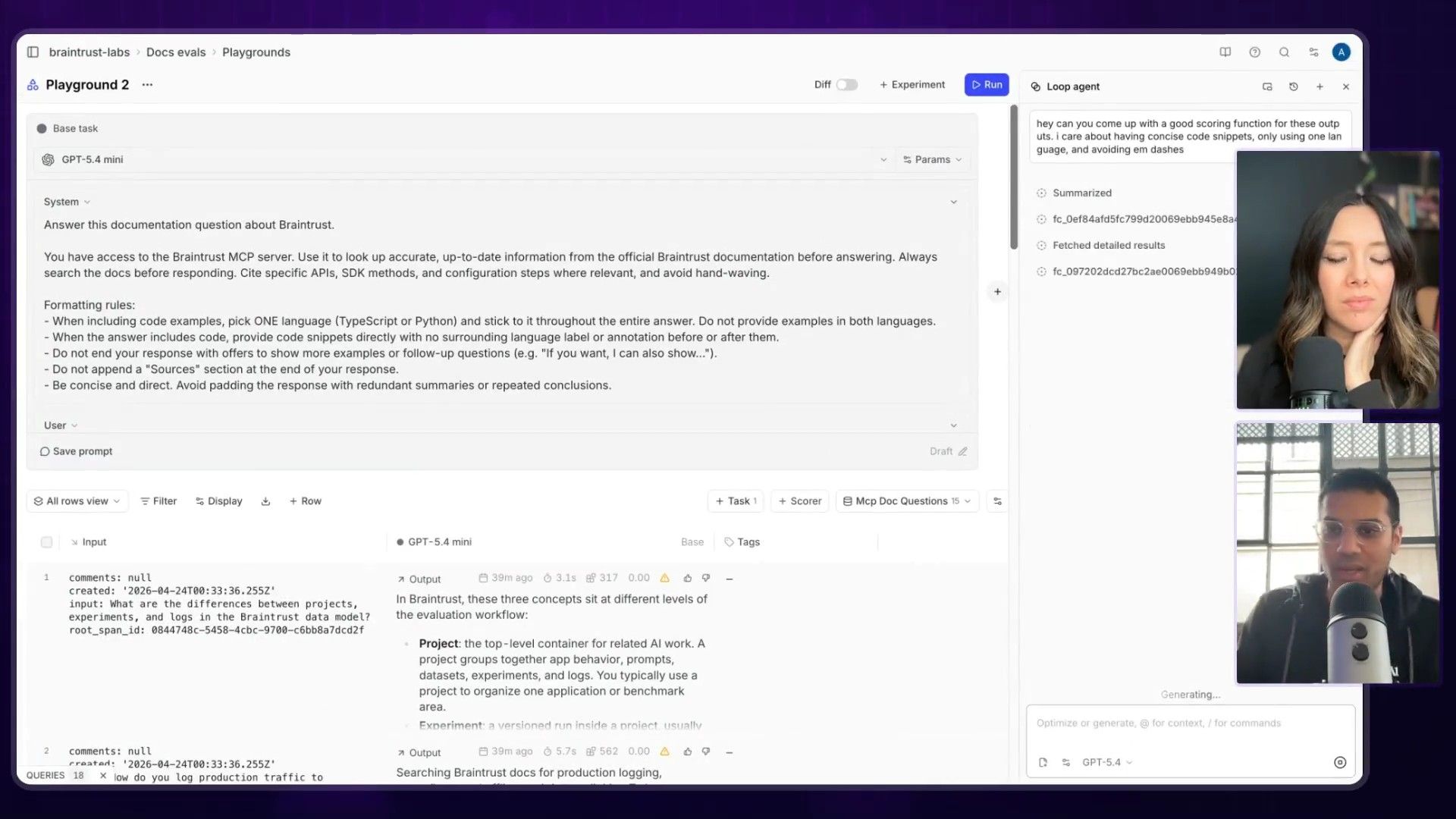
Task: Open the Mcp Doc Questions dataset dropdown
Action: point(908,501)
